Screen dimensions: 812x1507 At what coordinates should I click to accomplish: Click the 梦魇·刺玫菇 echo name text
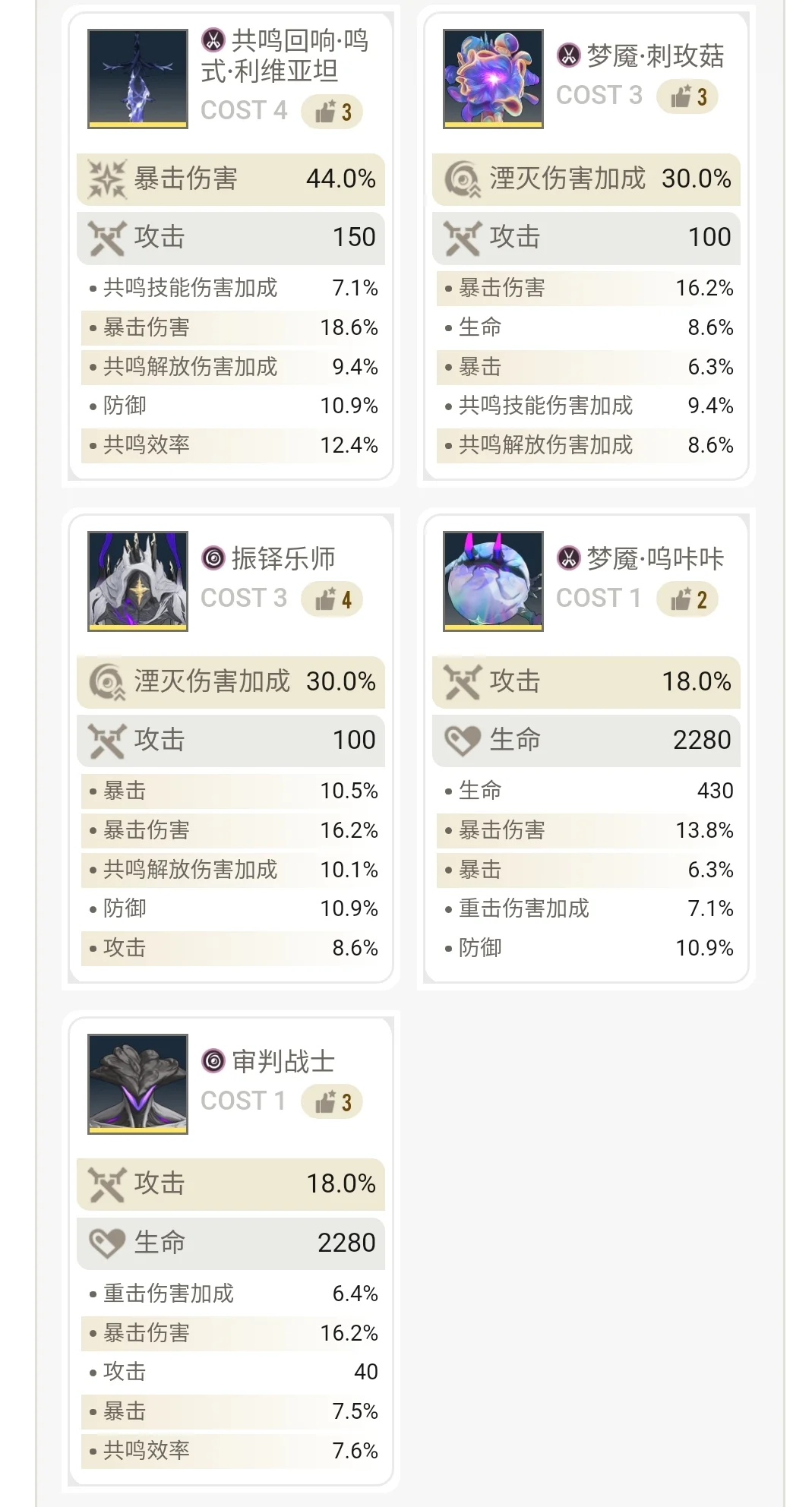coord(655,56)
